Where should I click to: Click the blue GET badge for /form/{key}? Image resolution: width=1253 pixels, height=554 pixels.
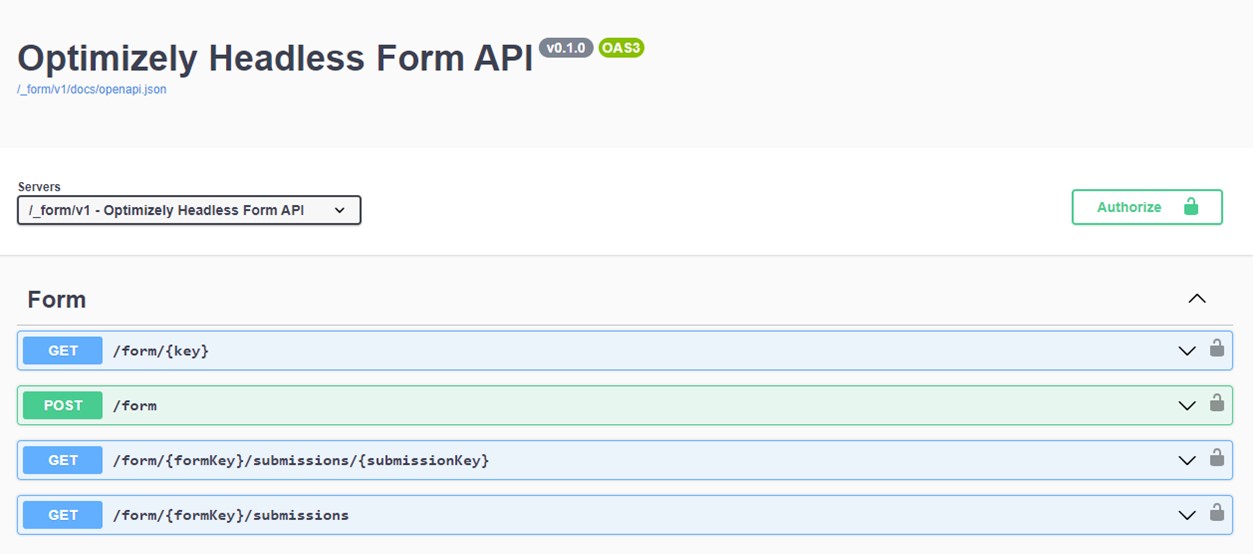(x=63, y=350)
